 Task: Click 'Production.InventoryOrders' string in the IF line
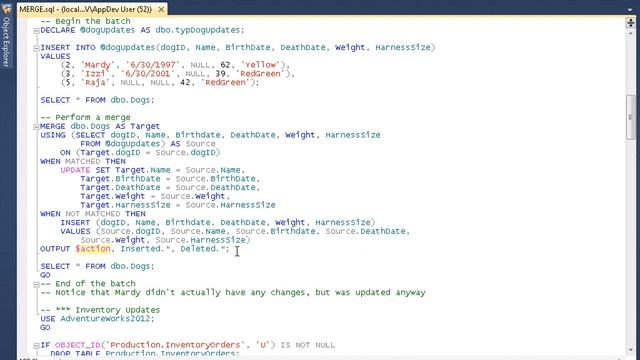(175, 345)
